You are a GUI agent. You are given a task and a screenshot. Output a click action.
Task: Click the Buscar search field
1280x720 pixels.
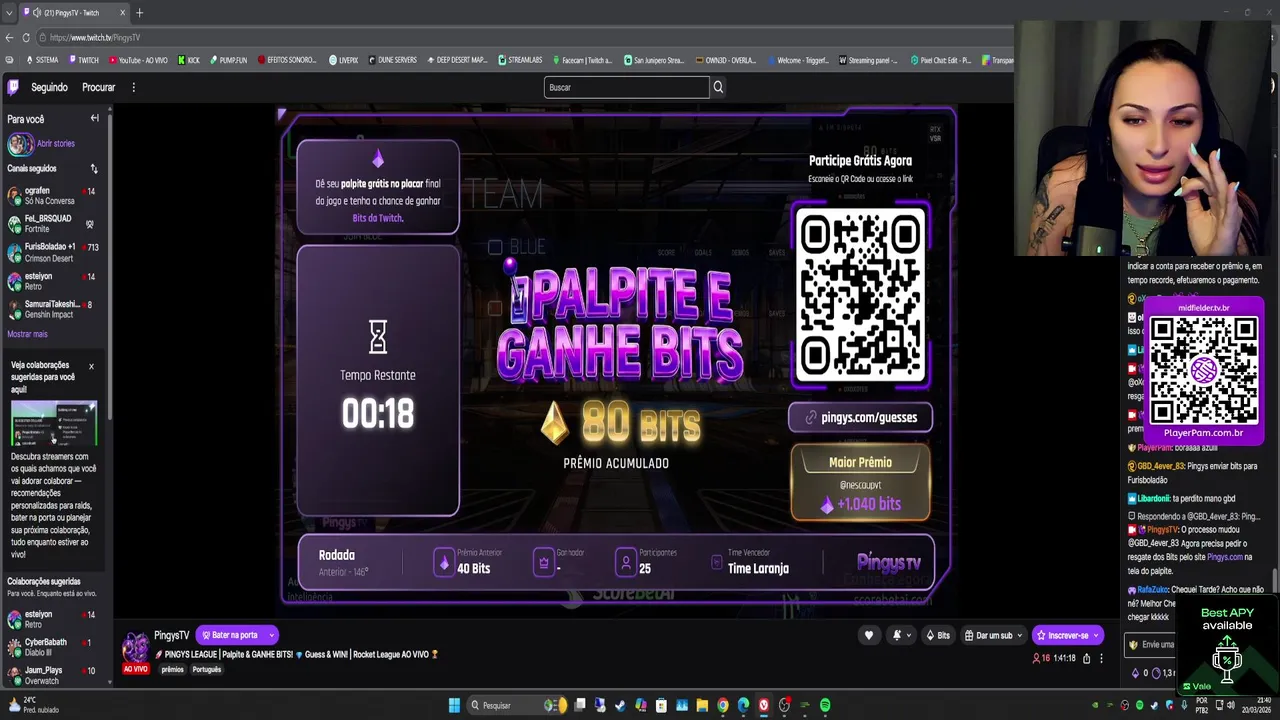626,87
